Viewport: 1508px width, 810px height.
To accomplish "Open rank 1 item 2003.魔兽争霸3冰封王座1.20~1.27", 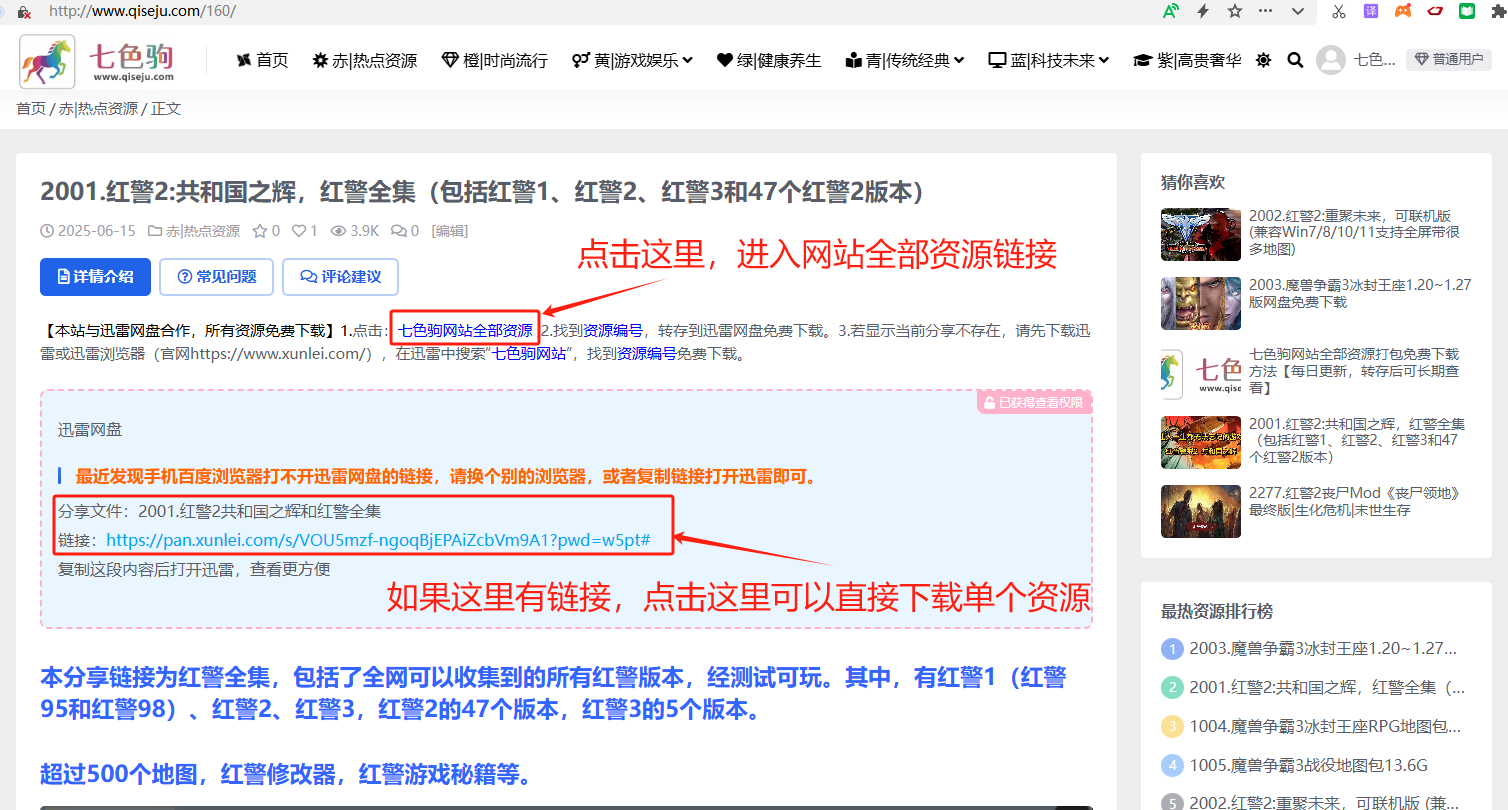I will click(1323, 648).
